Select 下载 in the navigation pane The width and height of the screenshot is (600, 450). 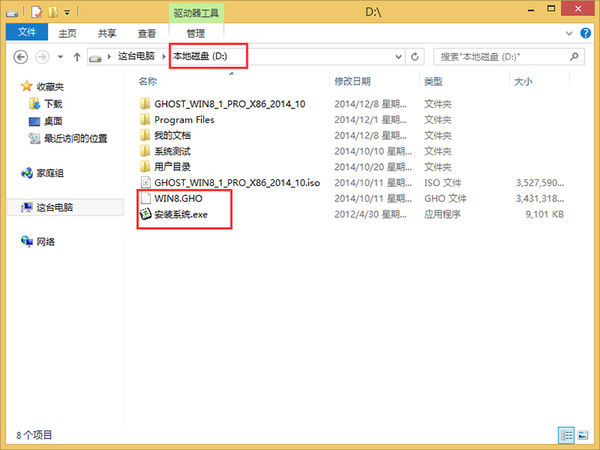point(52,103)
